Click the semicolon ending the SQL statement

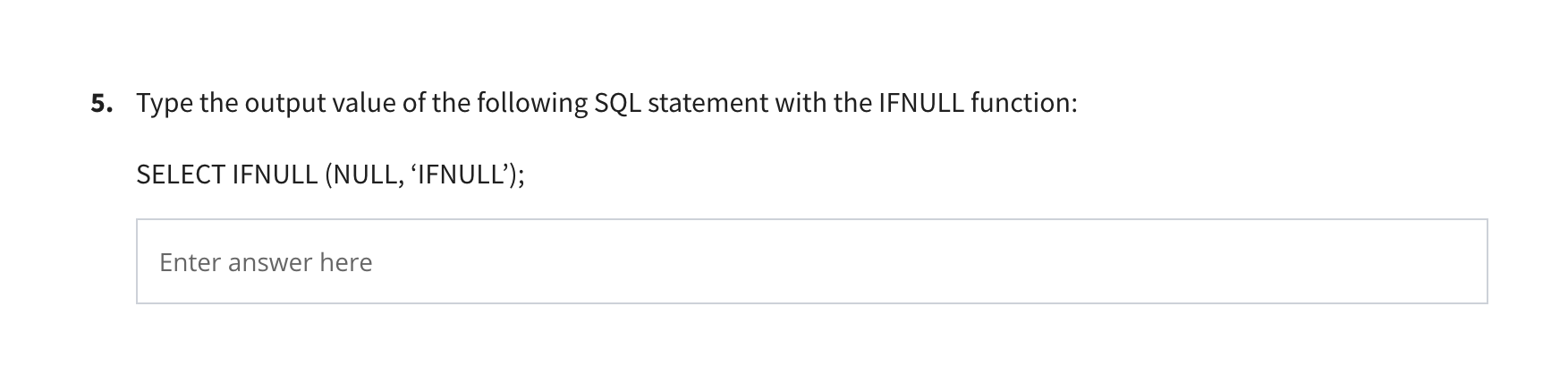(x=521, y=176)
